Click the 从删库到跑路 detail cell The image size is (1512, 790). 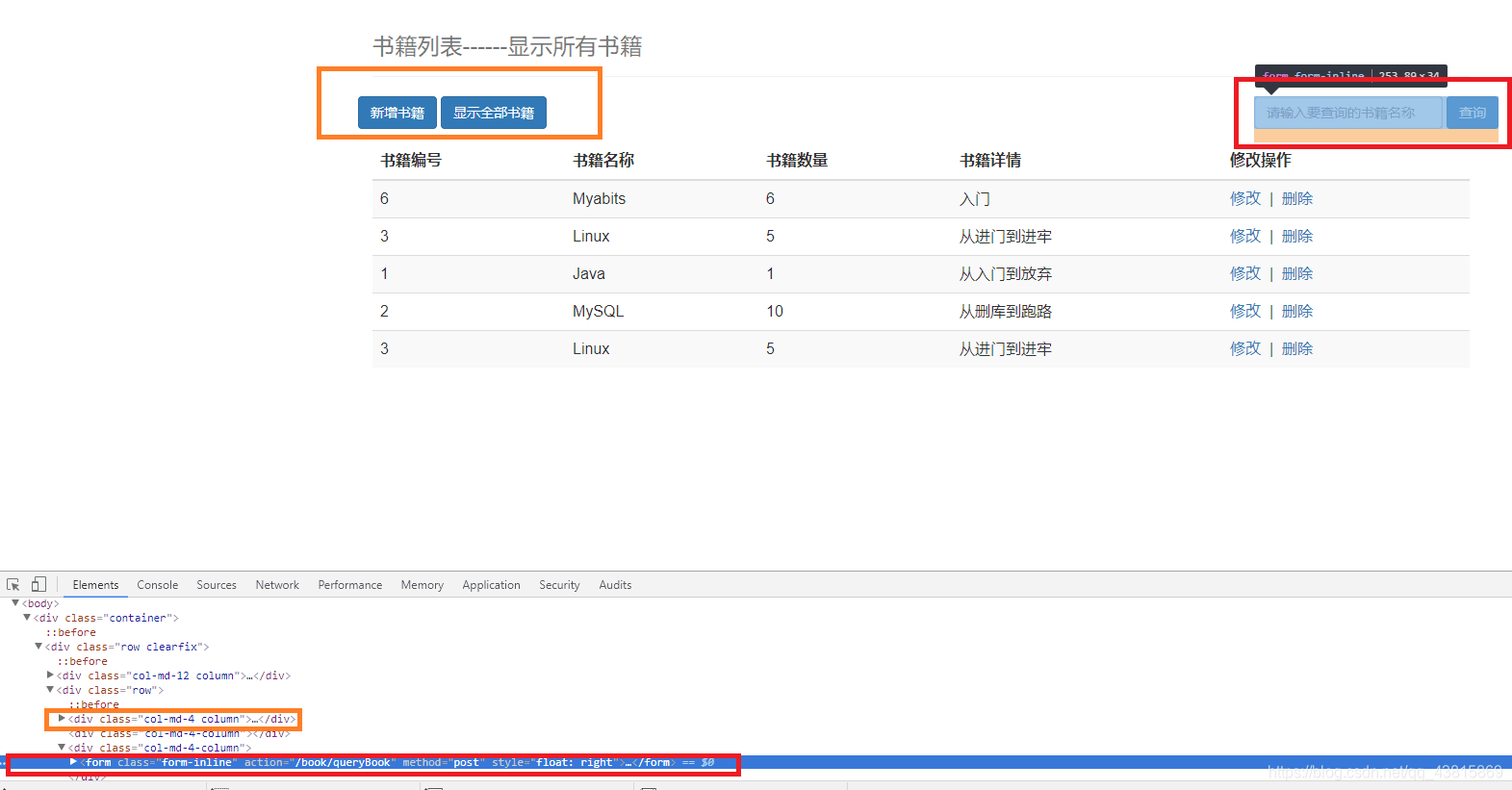[x=1006, y=311]
